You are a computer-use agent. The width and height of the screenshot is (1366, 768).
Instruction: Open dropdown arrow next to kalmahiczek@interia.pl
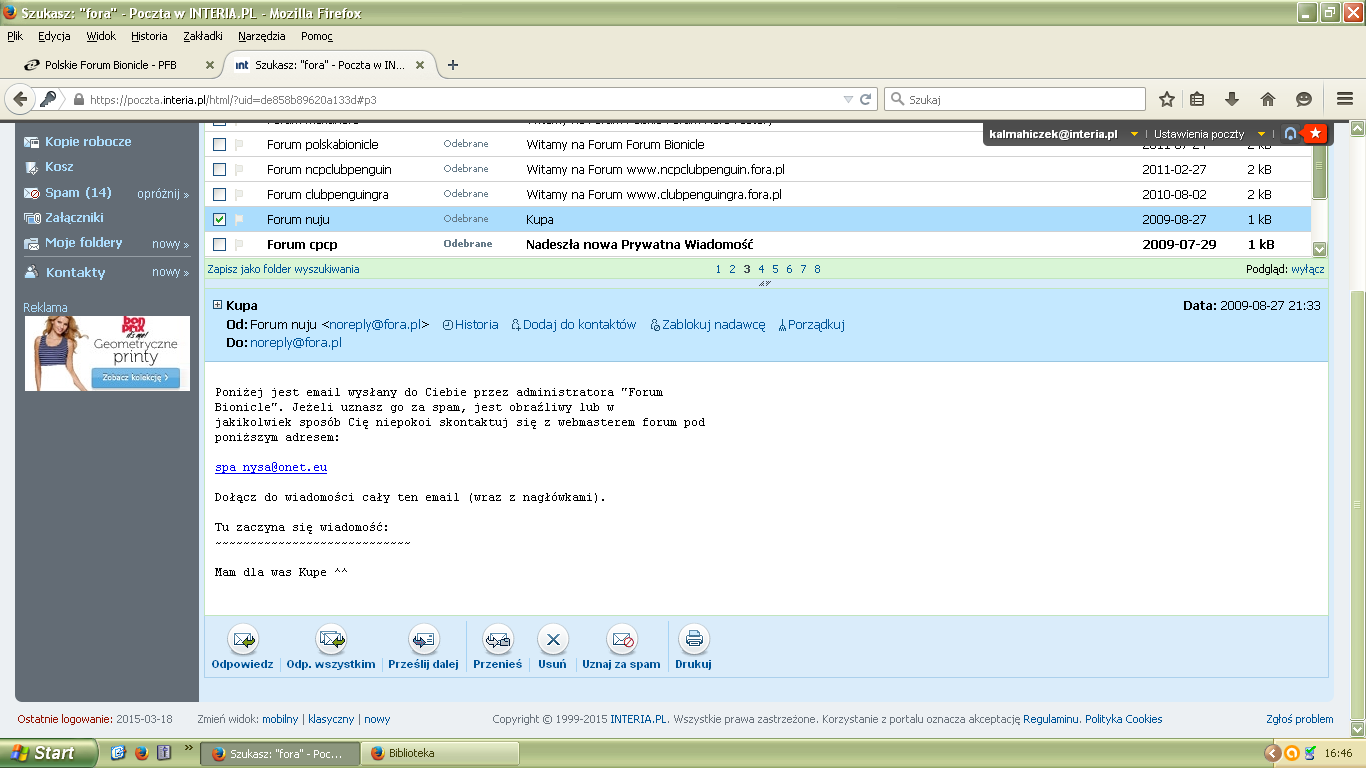1134,134
